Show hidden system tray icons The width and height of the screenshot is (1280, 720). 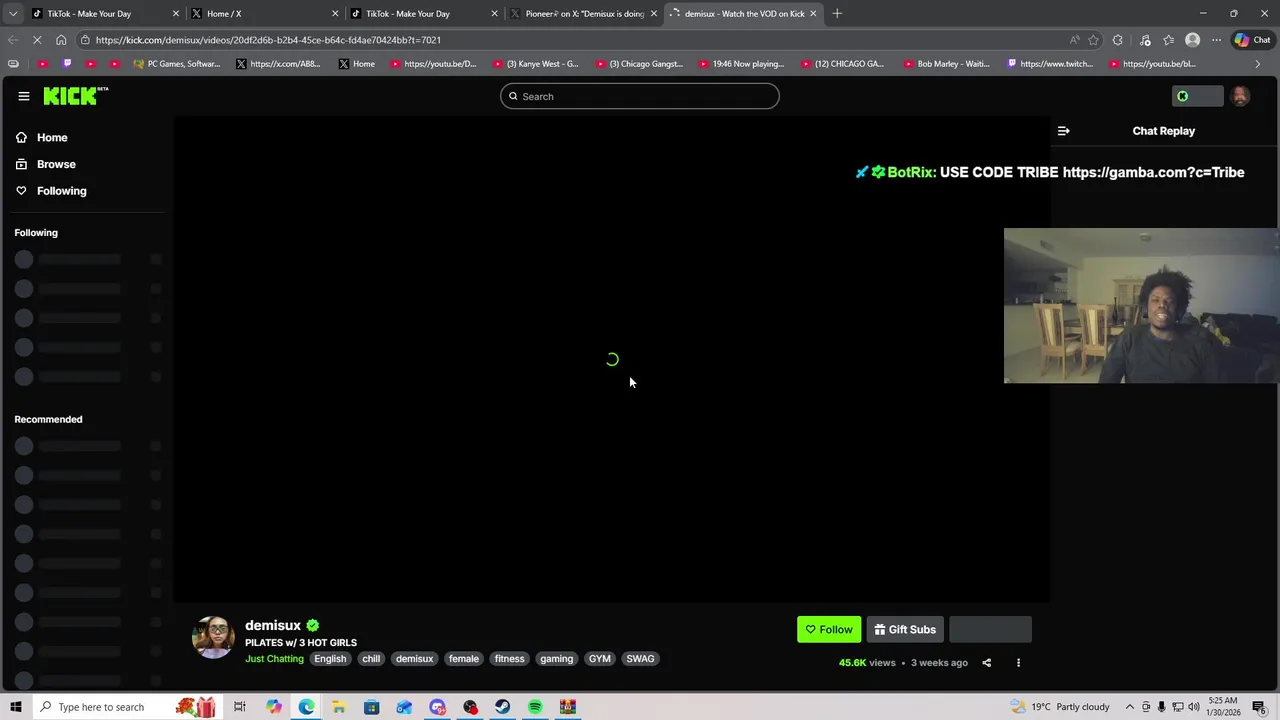(1130, 707)
